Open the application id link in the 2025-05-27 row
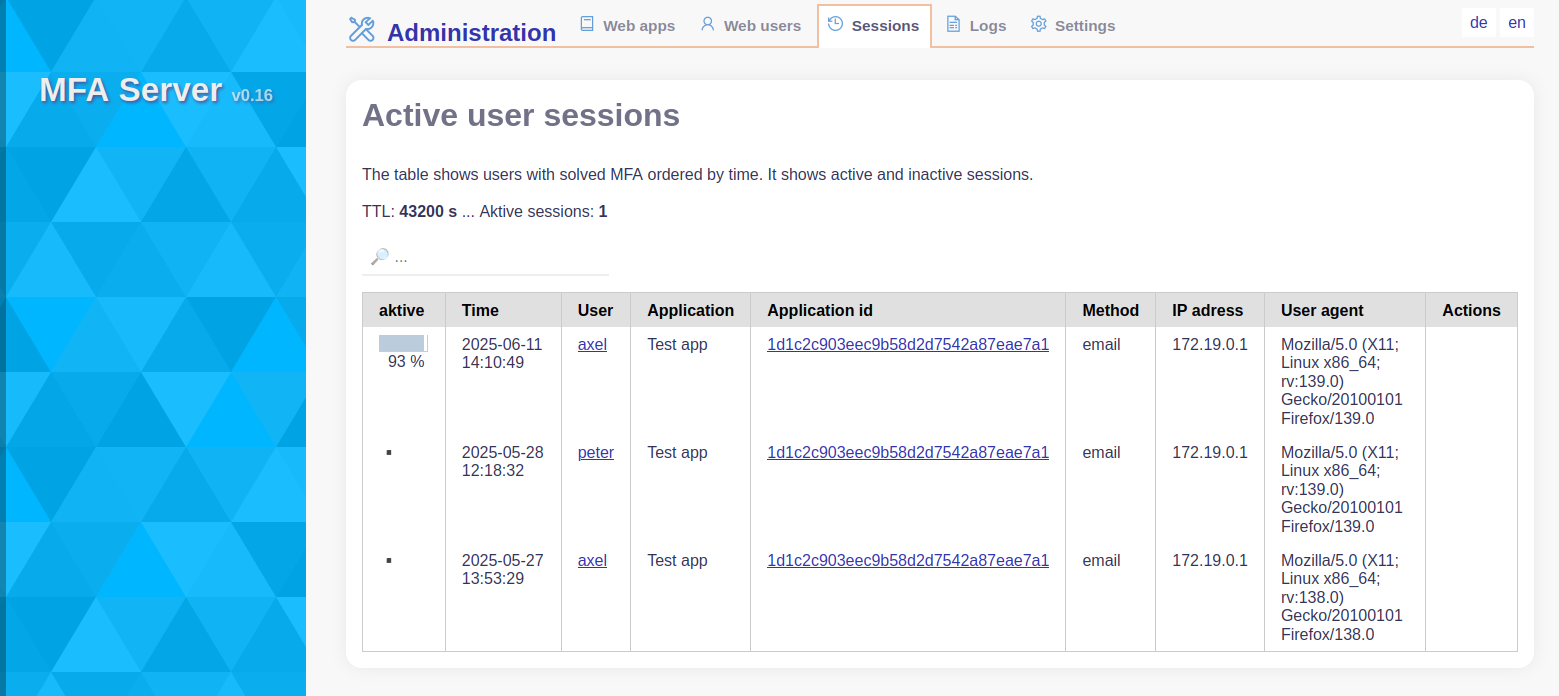1559x696 pixels. coord(908,561)
